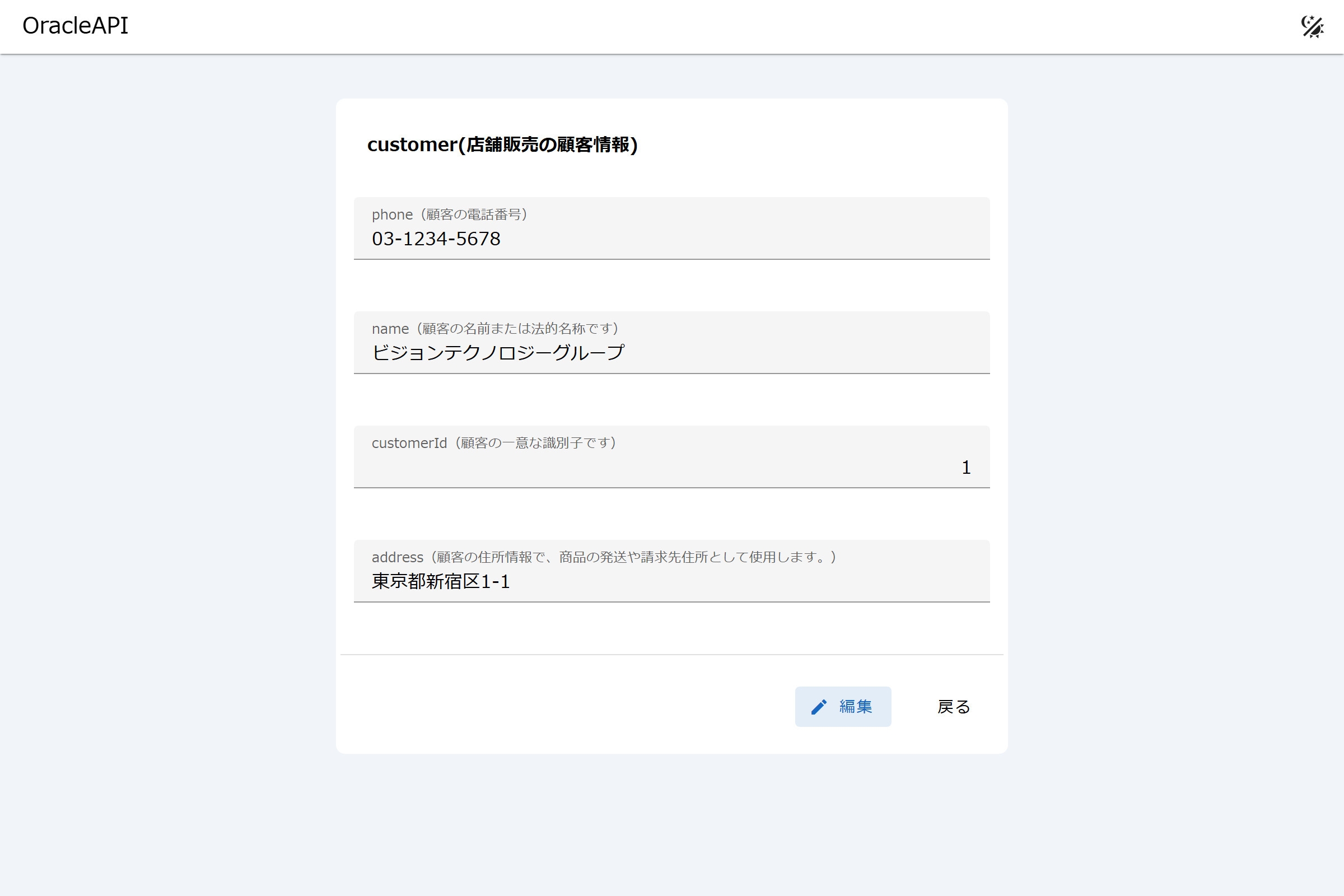Click 店舗販売の顧客情報 text in heading

pyautogui.click(x=548, y=144)
